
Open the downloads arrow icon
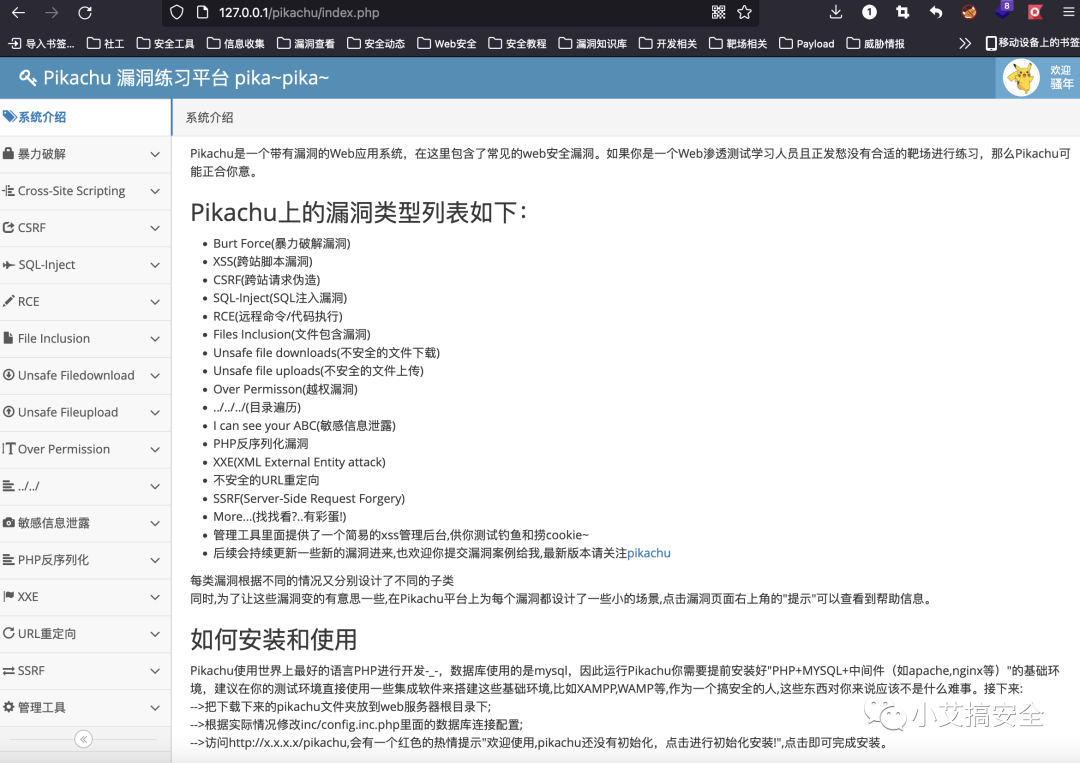[x=835, y=12]
